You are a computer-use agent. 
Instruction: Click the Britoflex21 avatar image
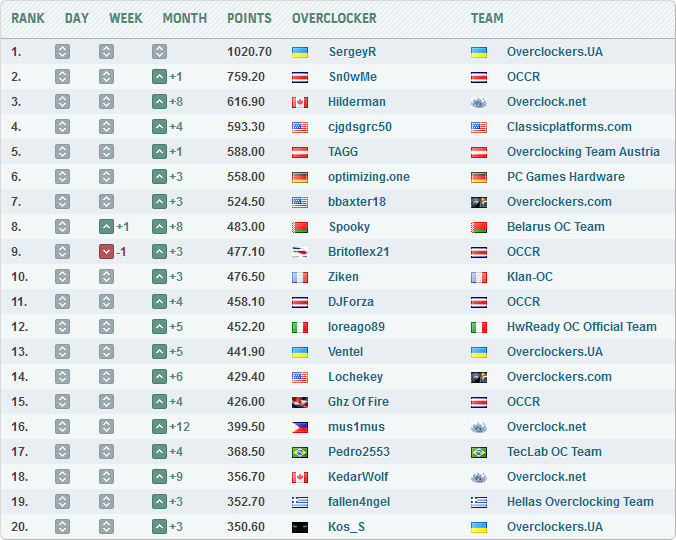300,252
